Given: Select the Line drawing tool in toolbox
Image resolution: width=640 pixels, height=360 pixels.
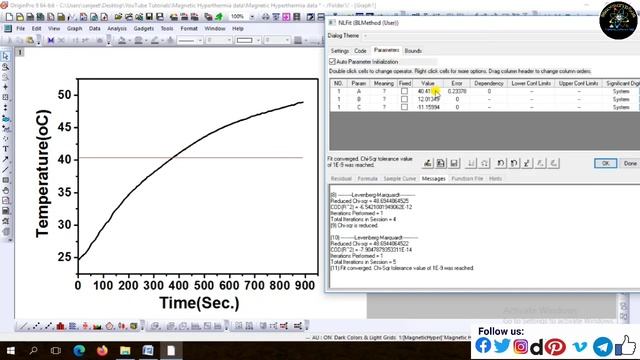Looking at the screenshot, I should [5, 169].
